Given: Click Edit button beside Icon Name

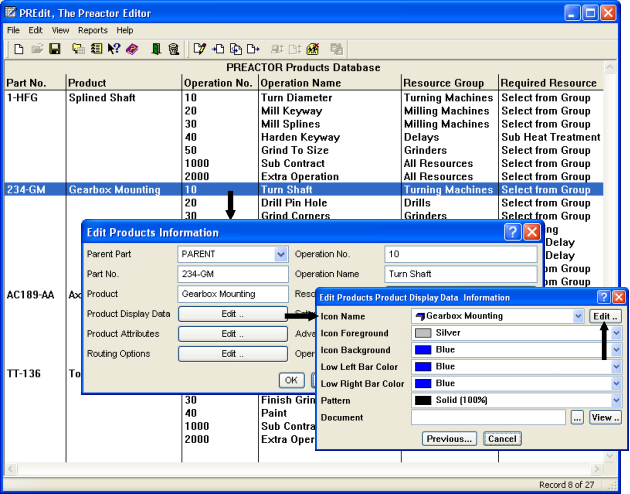Looking at the screenshot, I should (x=605, y=316).
